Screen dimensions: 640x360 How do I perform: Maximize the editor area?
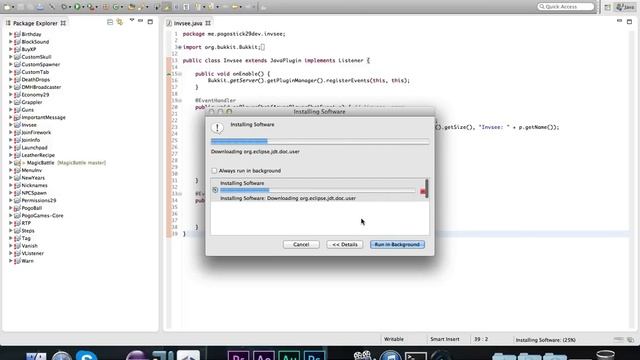629,21
